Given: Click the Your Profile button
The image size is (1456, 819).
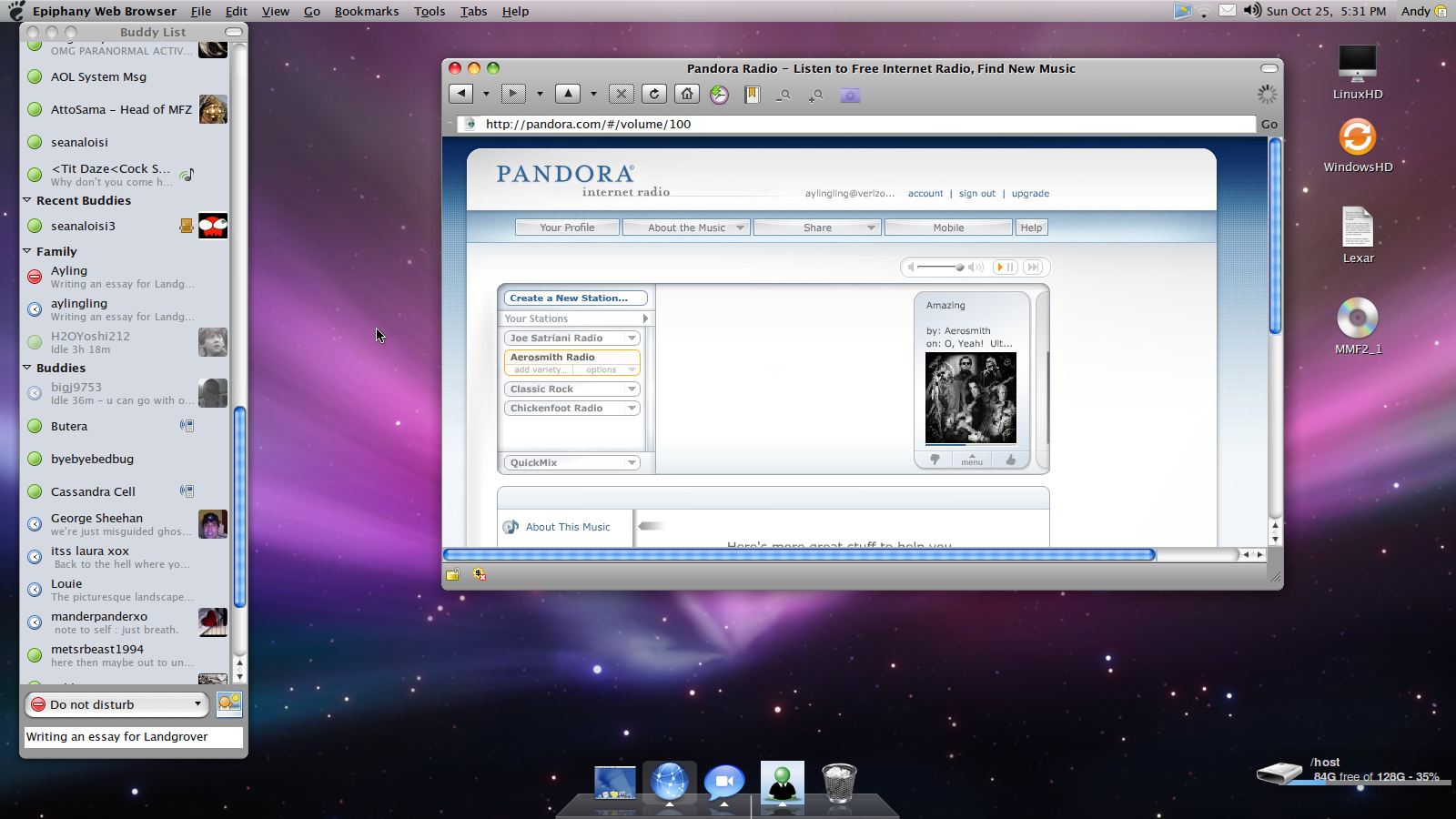Looking at the screenshot, I should tap(567, 227).
